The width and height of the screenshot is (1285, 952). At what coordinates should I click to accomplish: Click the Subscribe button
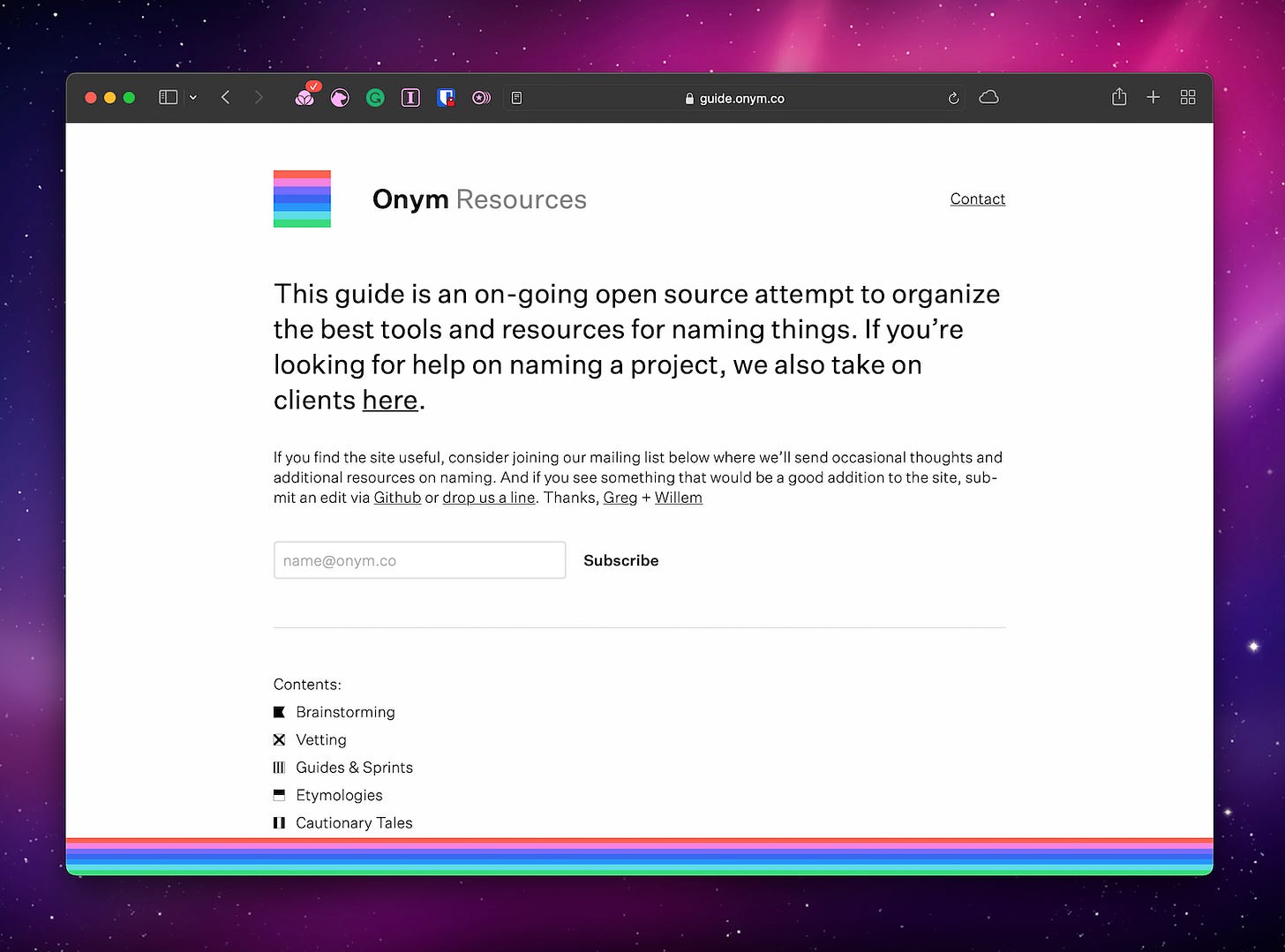click(x=620, y=560)
